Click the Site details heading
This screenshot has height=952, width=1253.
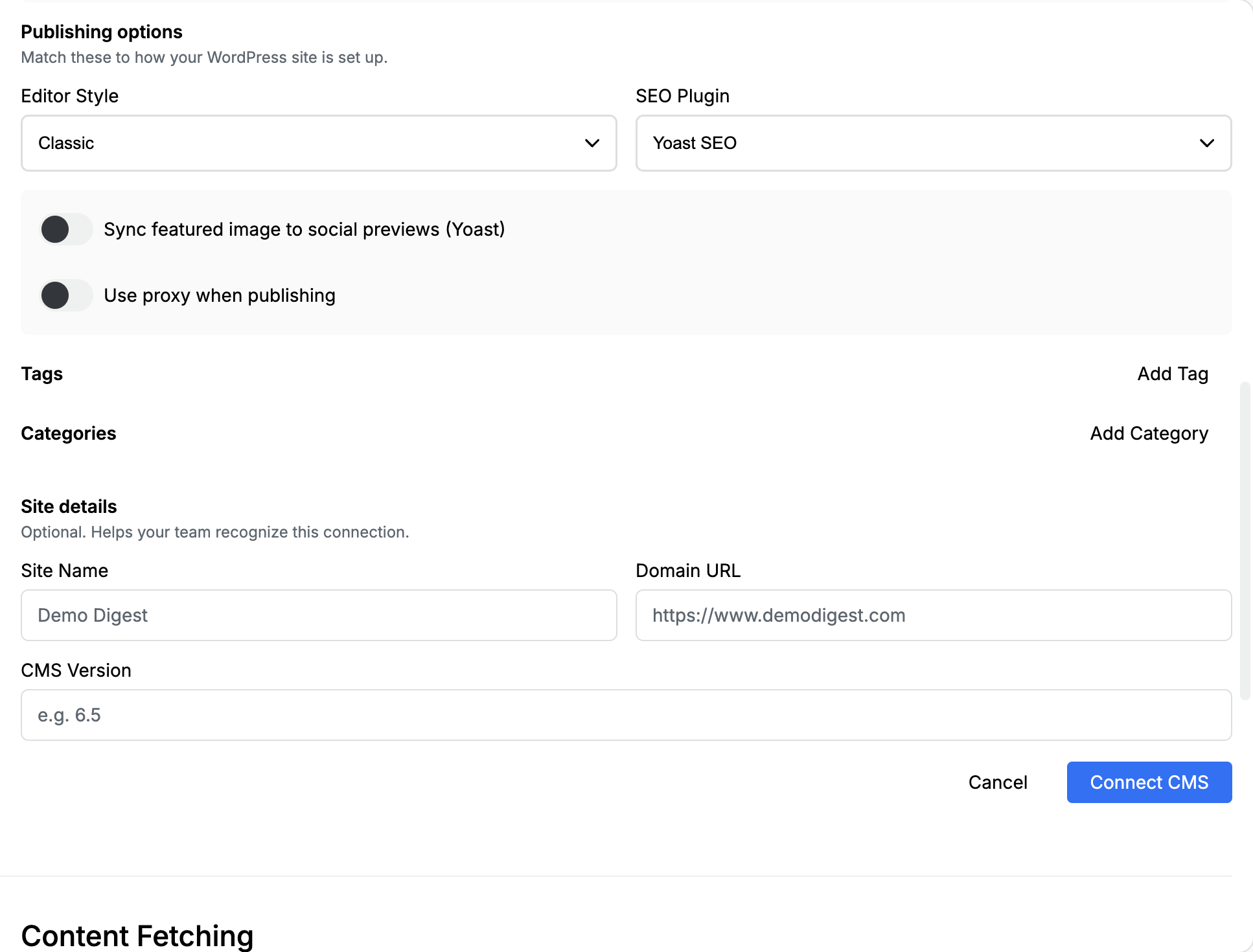pos(69,506)
